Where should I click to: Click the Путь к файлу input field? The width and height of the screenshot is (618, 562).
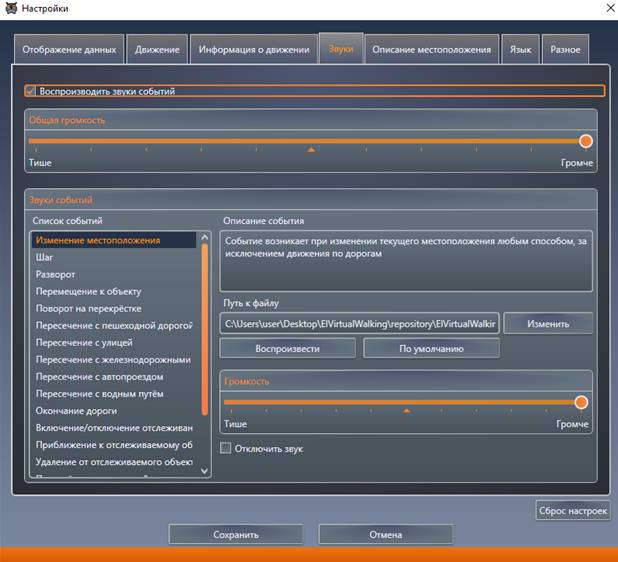359,324
